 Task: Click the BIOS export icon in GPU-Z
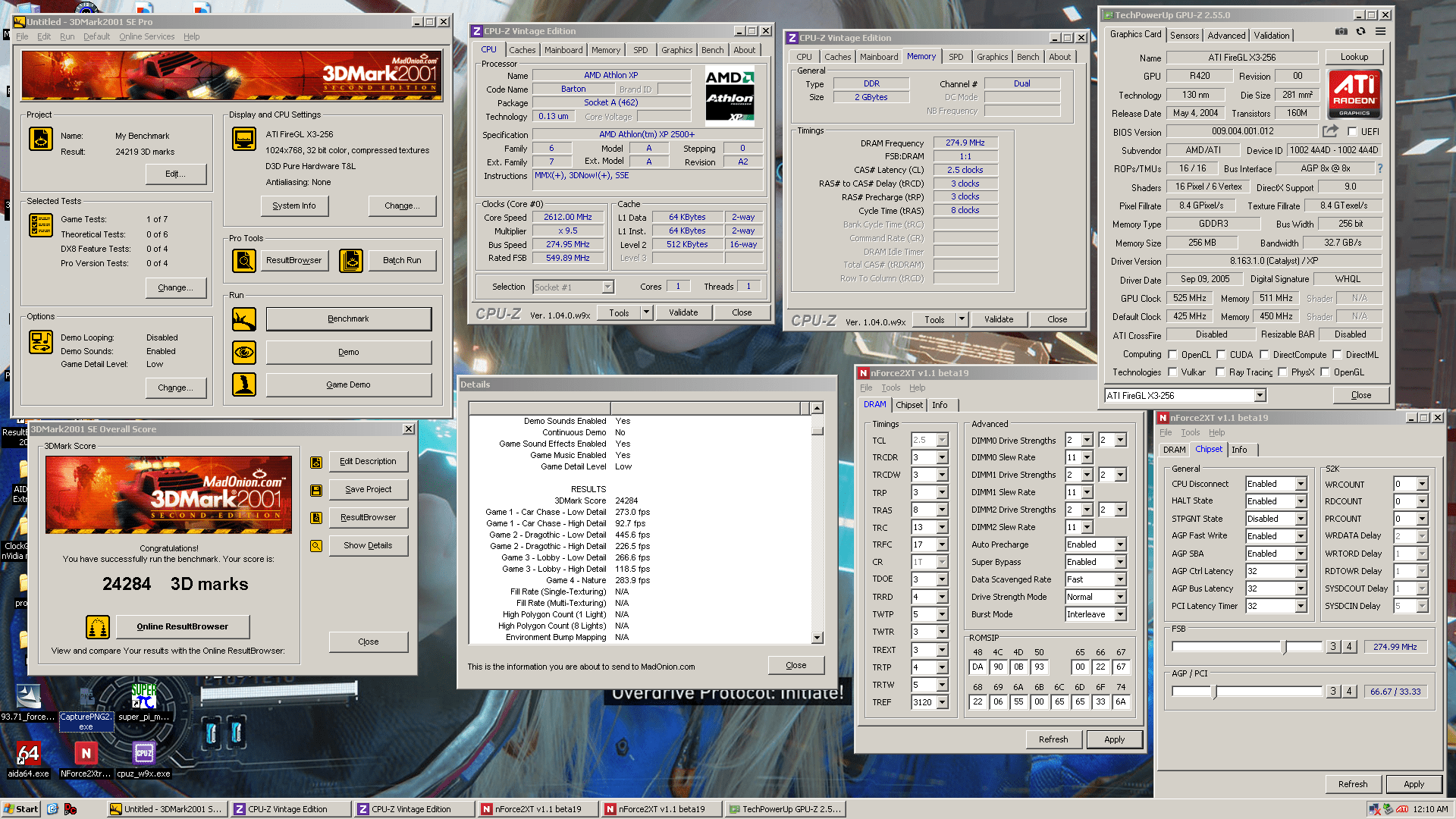click(x=1331, y=131)
